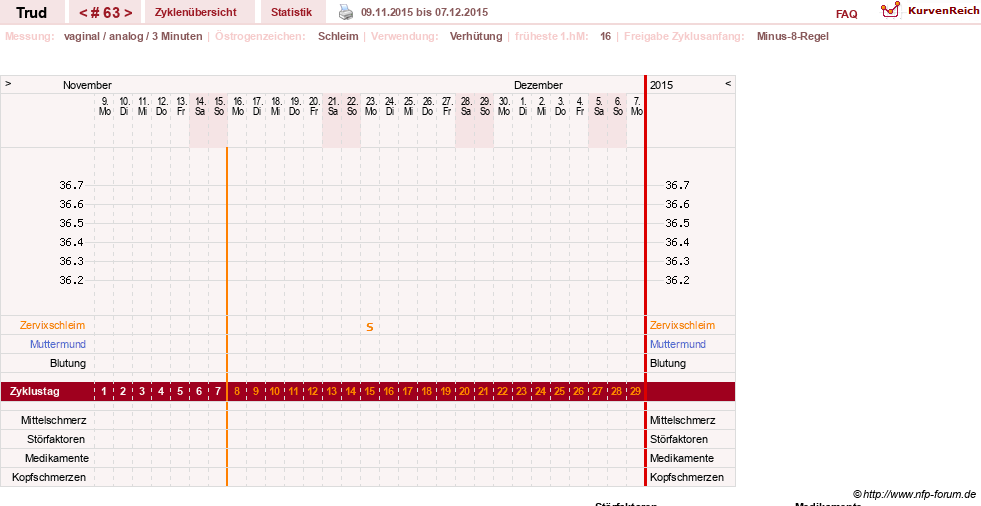Click the Verhütung setting value
This screenshot has width=981, height=506.
click(x=476, y=36)
